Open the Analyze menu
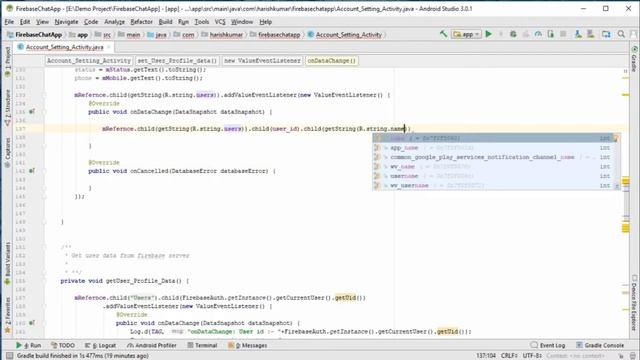 114,22
